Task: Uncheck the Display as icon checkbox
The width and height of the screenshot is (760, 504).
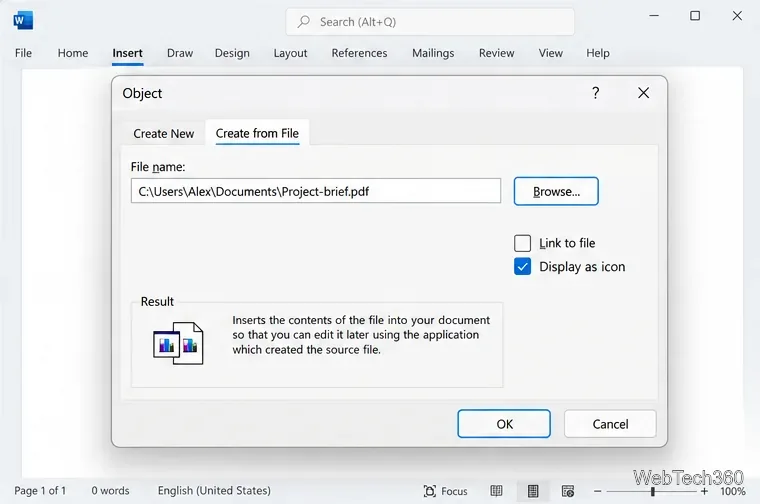Action: (x=522, y=267)
